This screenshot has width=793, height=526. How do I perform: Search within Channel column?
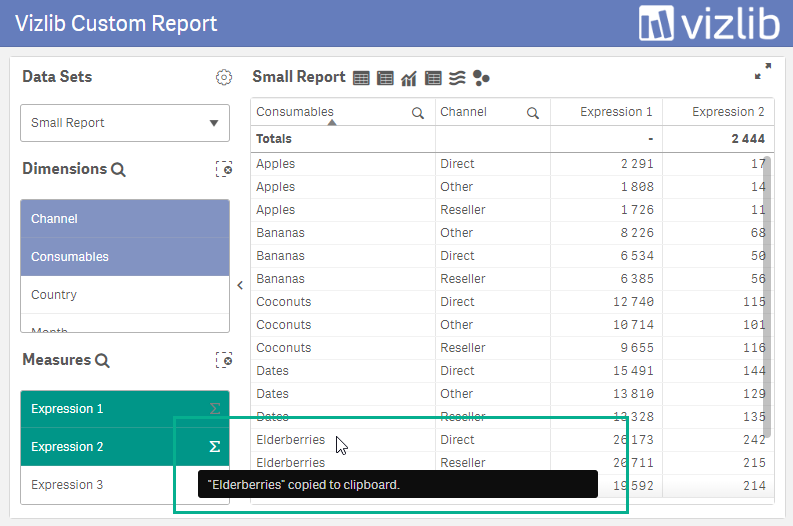pyautogui.click(x=533, y=113)
